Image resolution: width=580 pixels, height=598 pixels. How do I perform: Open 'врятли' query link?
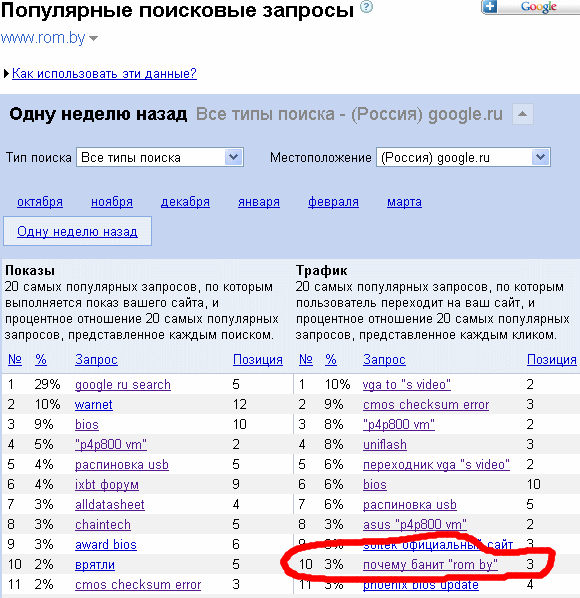95,565
